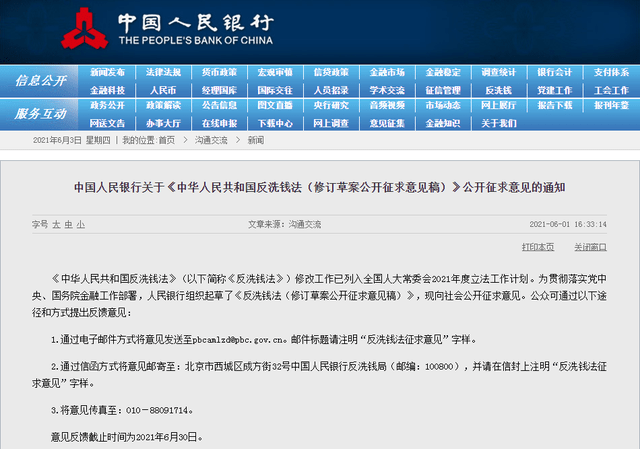Go to the 党建工作 section

555,90
